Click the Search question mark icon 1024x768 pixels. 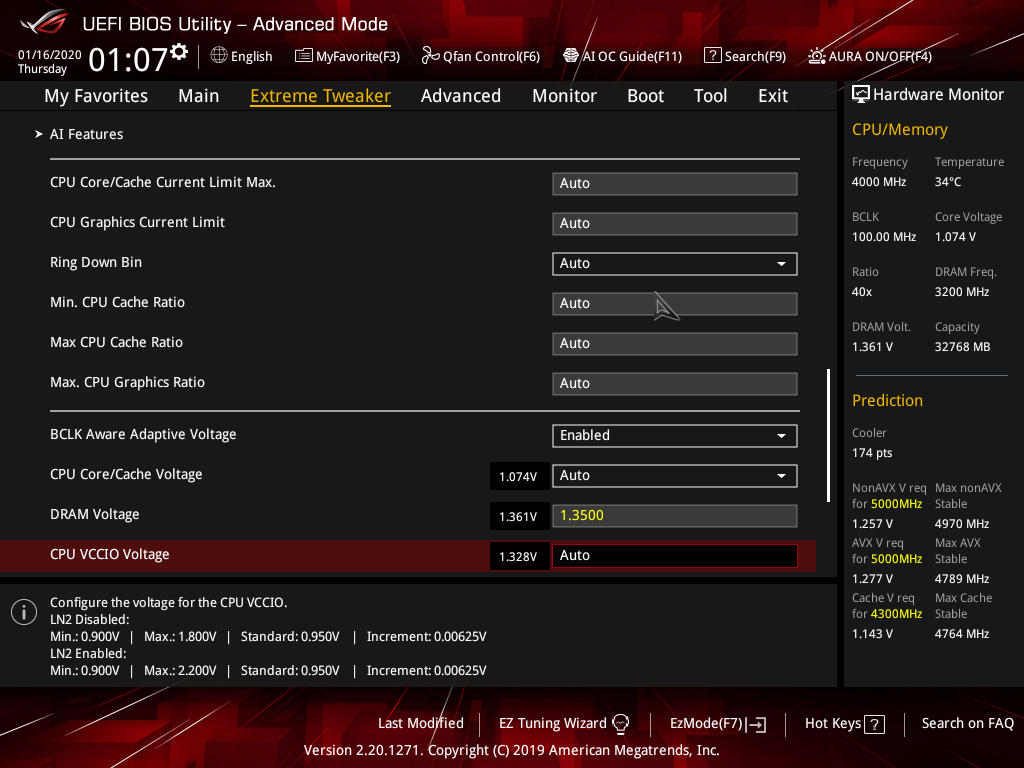[x=712, y=56]
